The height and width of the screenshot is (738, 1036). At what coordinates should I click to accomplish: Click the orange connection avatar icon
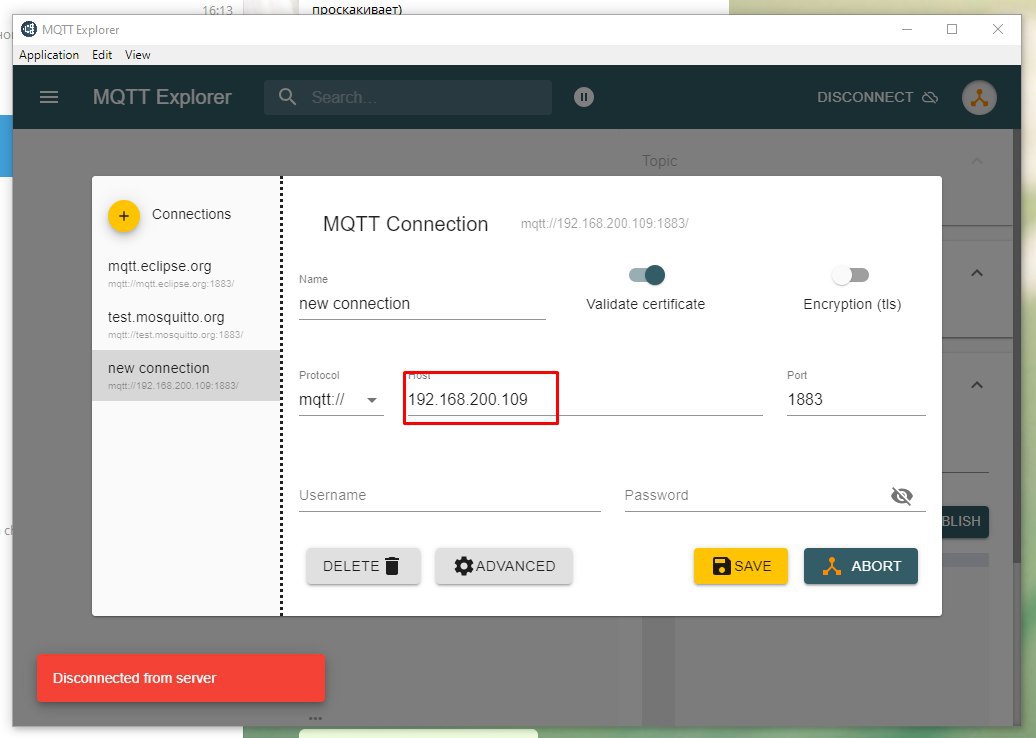coord(979,97)
